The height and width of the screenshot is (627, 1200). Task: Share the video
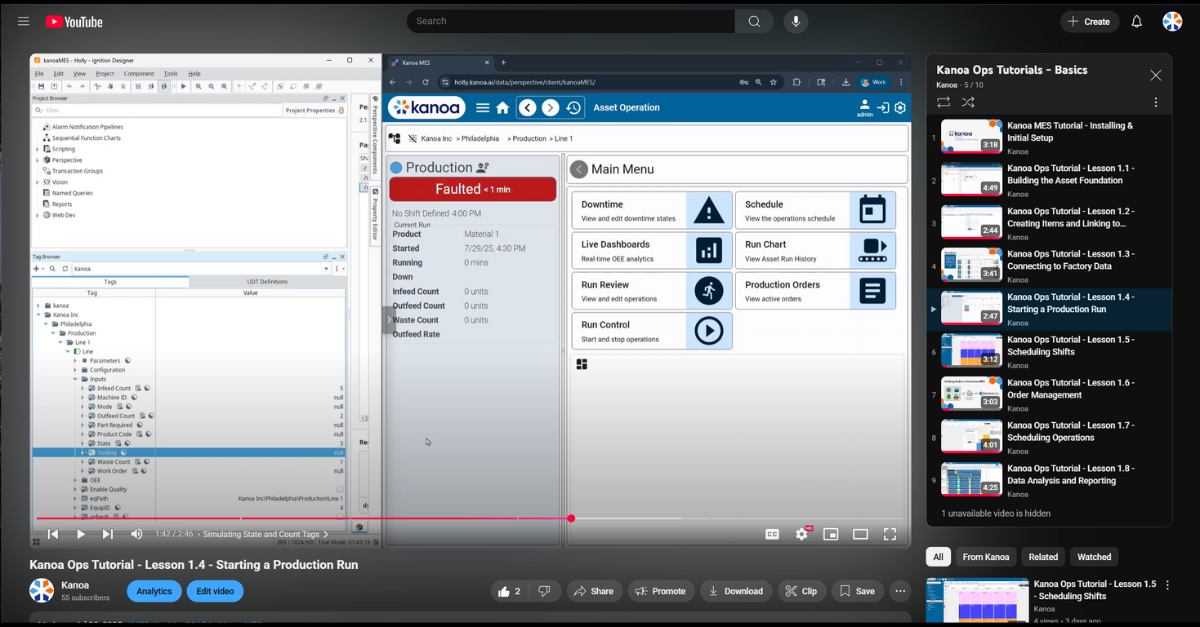tap(594, 591)
